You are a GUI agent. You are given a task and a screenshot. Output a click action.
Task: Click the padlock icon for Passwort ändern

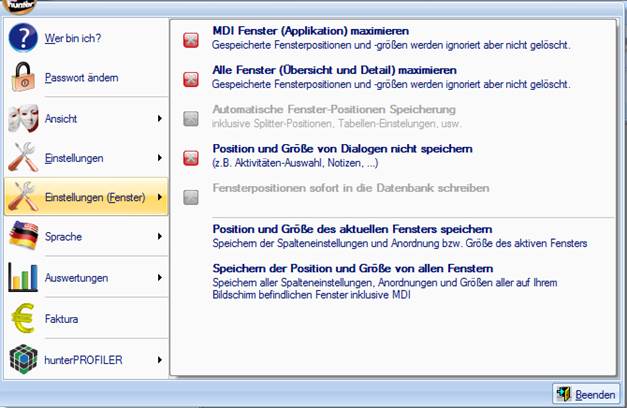pos(22,77)
